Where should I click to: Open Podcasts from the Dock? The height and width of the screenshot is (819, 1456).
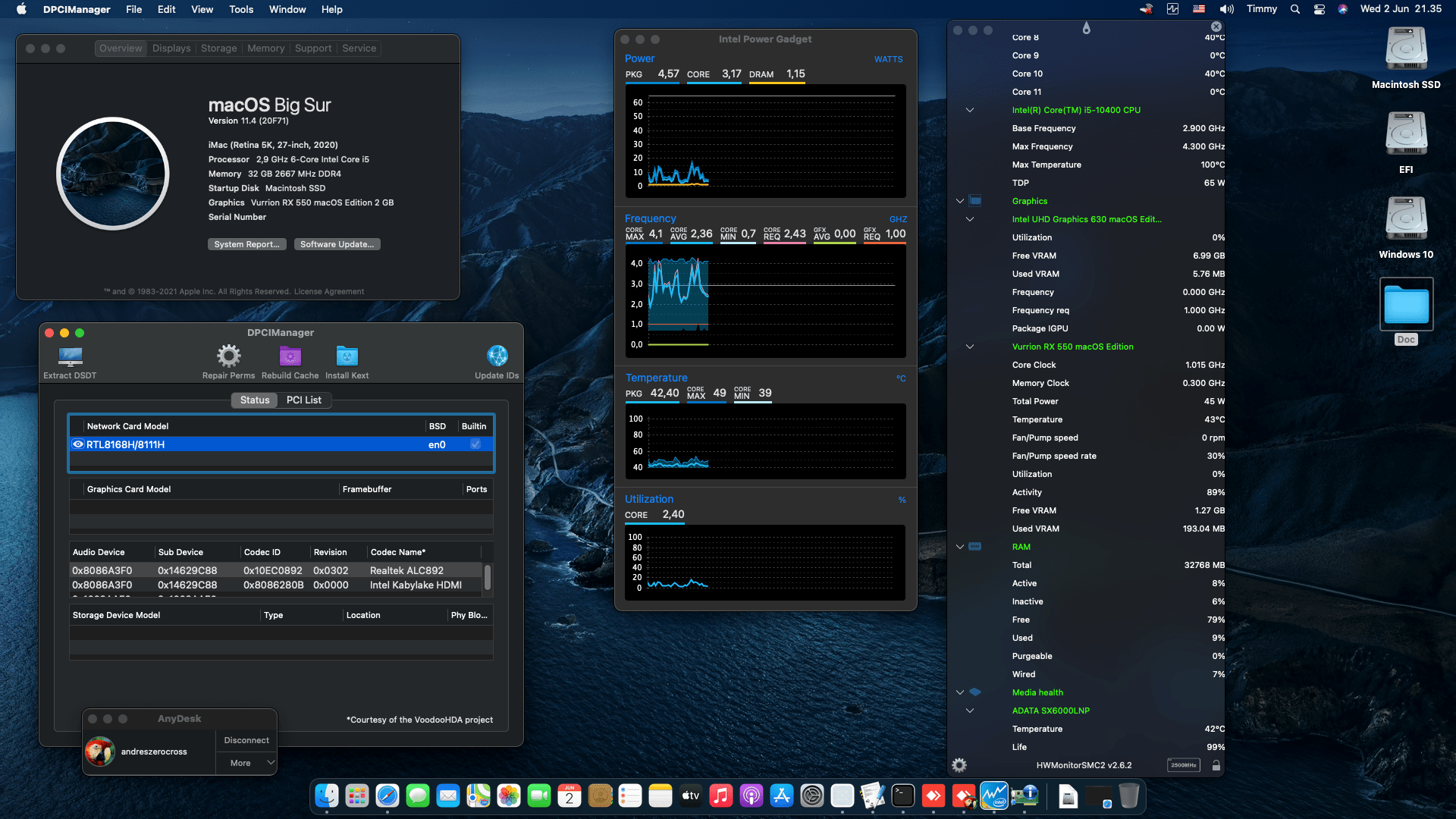click(752, 795)
